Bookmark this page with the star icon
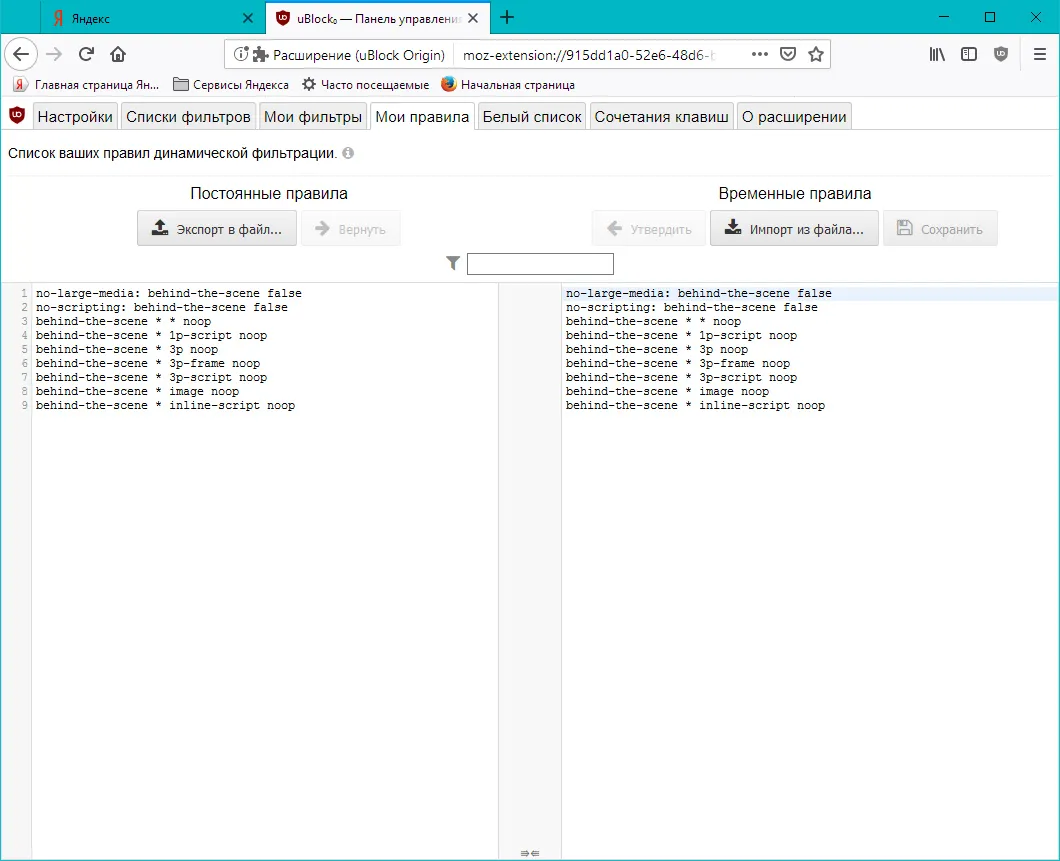The height and width of the screenshot is (861, 1060). coord(816,55)
